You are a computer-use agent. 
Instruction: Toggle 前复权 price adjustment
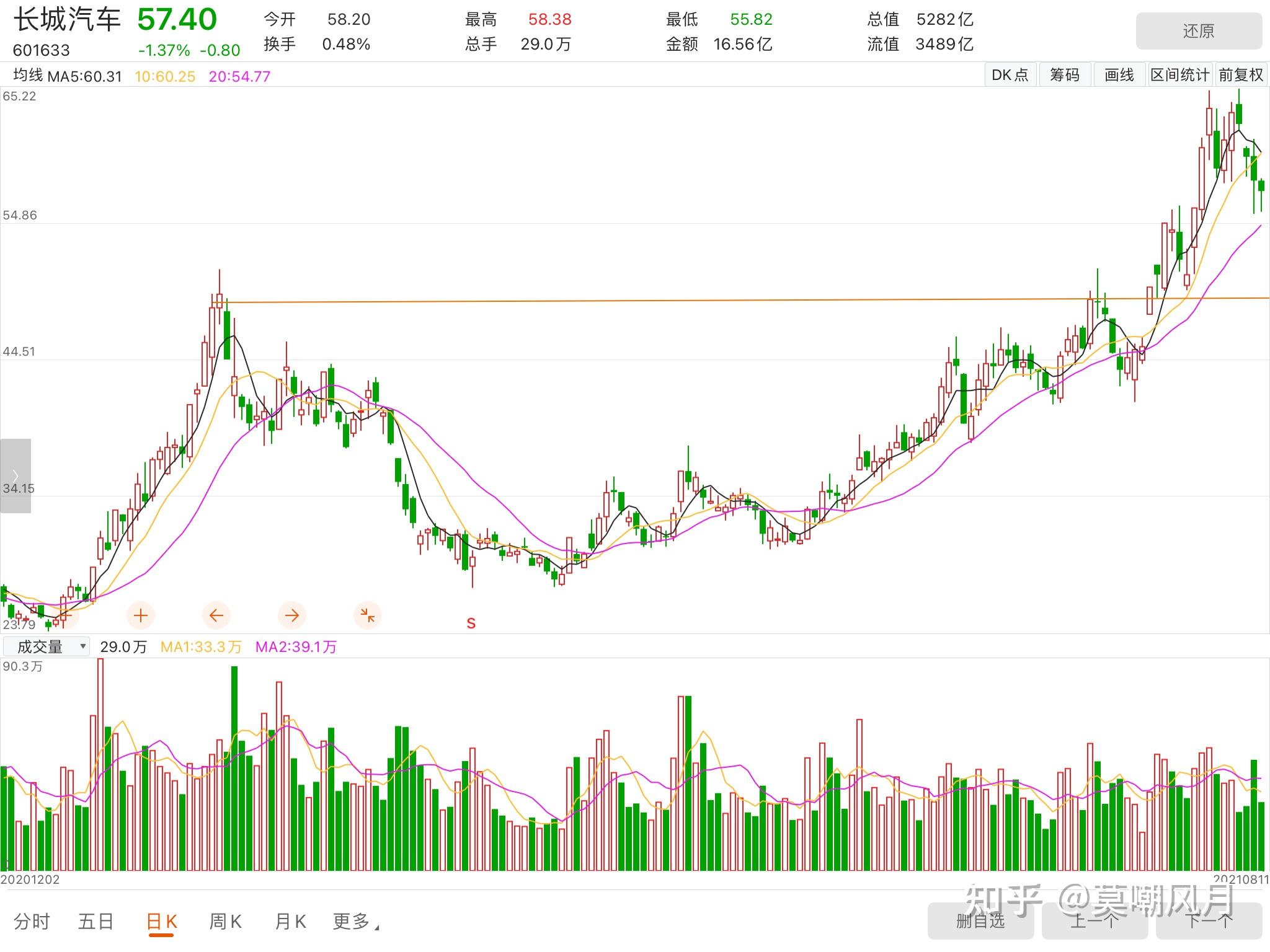[x=1241, y=75]
